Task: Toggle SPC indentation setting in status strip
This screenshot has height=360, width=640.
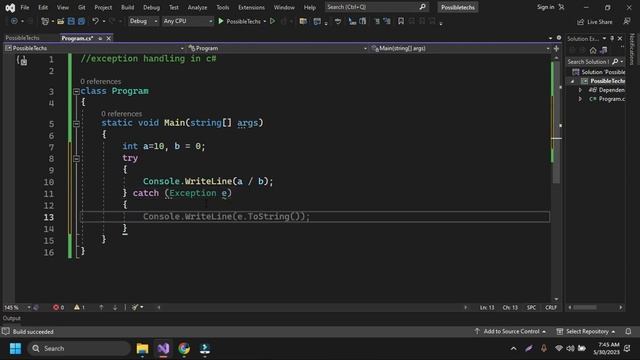Action: click(531, 307)
